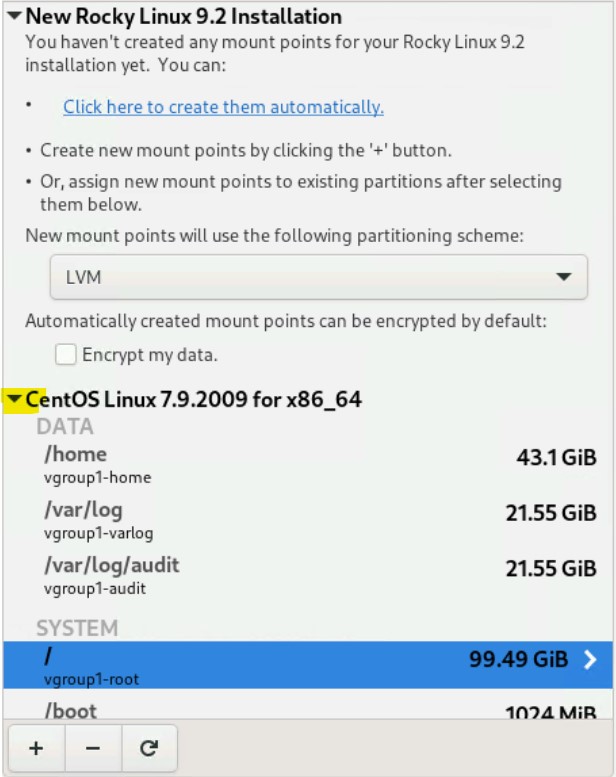Click the chevron arrow on root partition row
Viewport: 616px width, 777px height.
pyautogui.click(x=590, y=660)
